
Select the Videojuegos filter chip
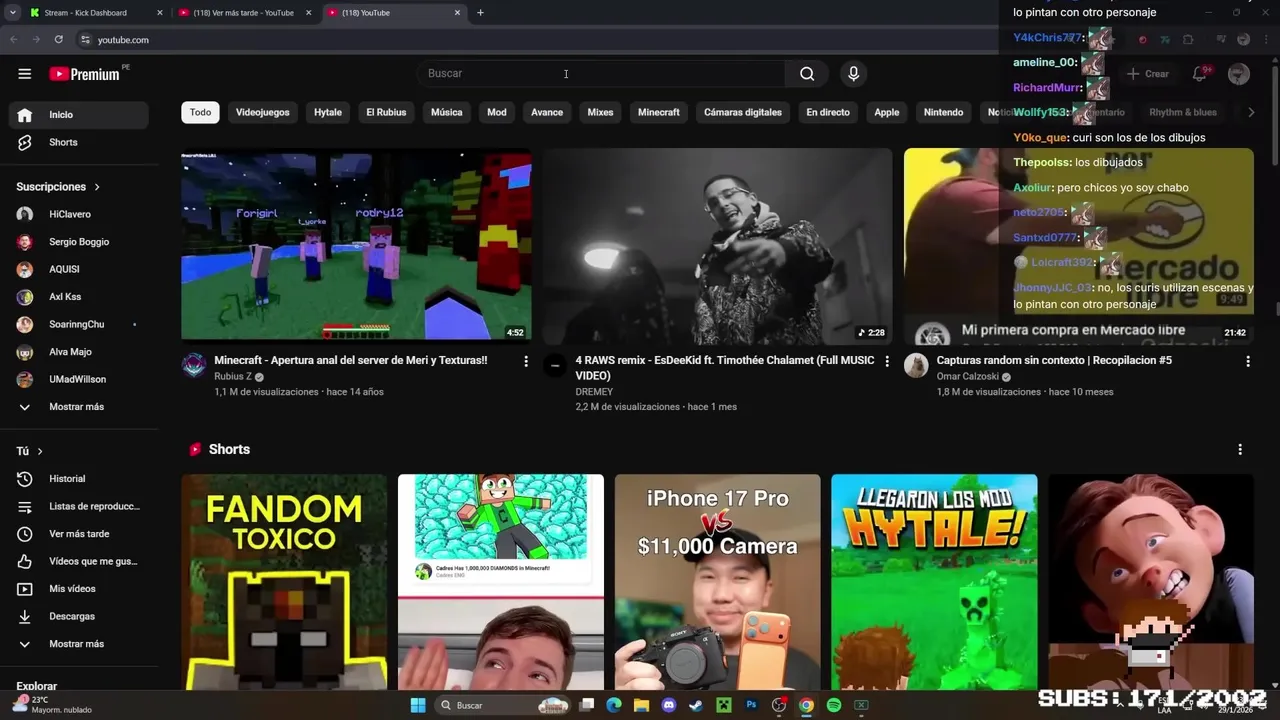[262, 112]
